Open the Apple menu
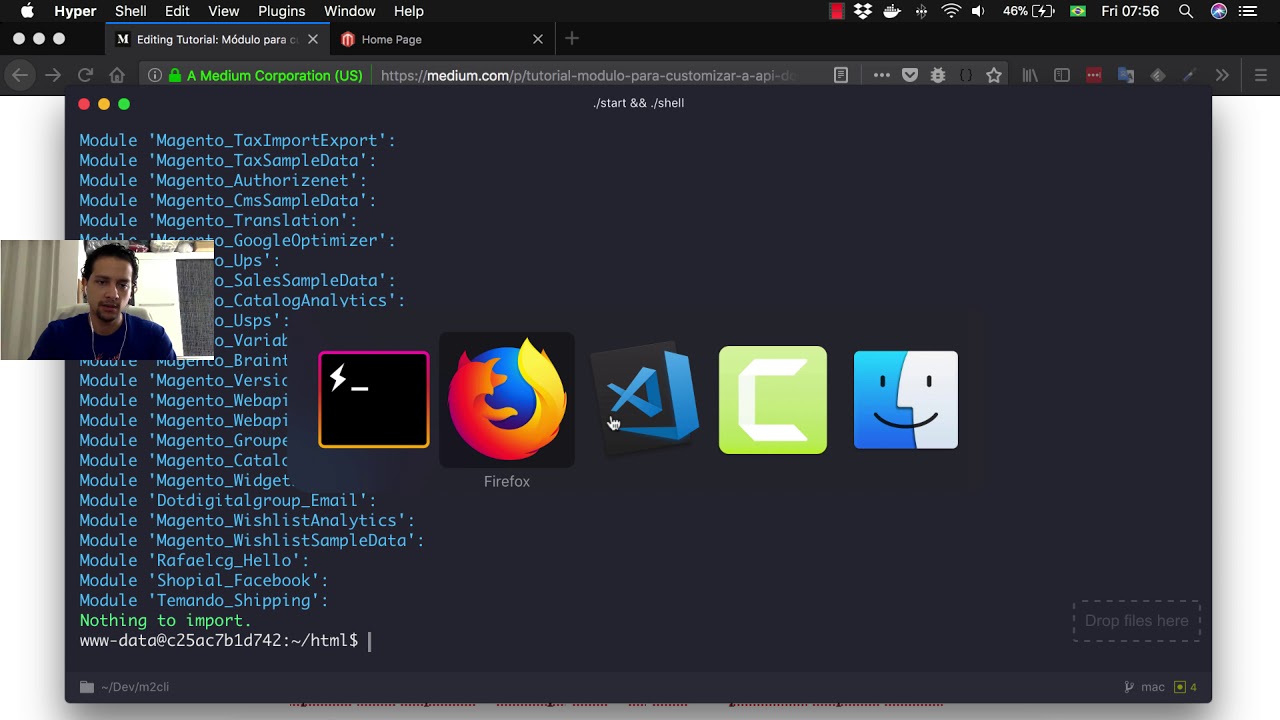 click(x=27, y=11)
